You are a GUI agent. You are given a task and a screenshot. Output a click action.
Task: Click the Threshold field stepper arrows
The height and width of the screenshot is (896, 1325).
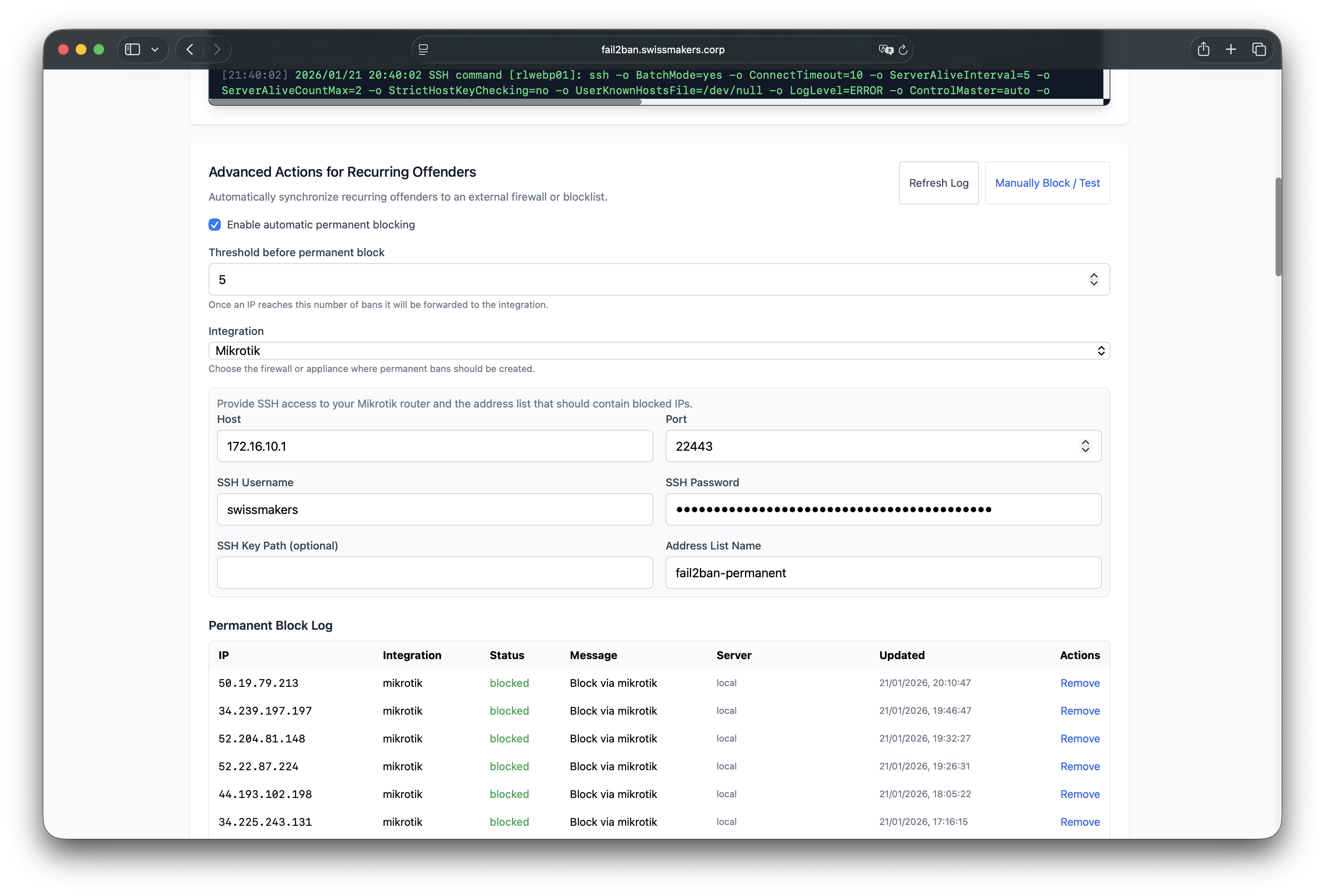(x=1093, y=279)
